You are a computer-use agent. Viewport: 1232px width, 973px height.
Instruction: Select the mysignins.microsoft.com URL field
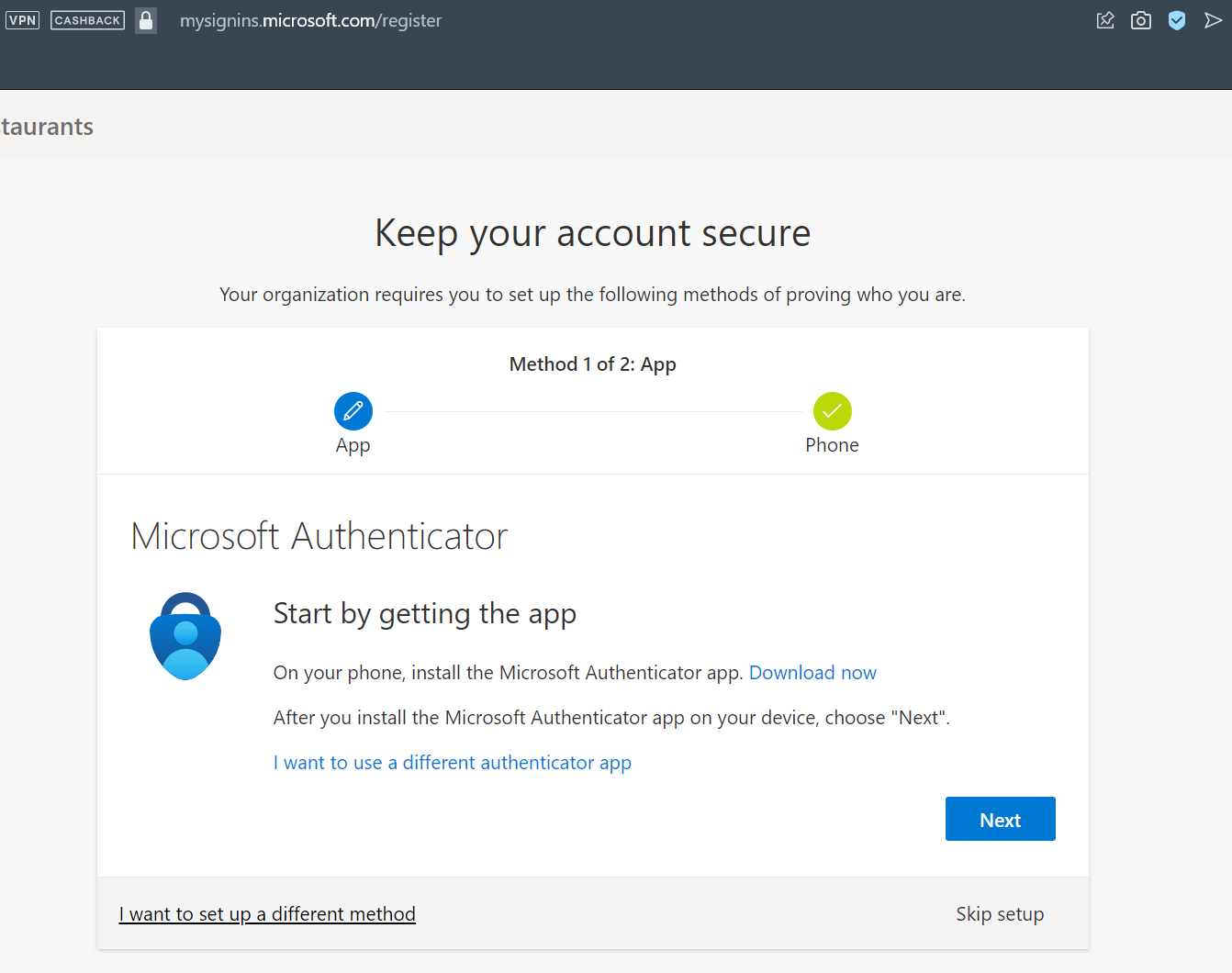pos(310,20)
